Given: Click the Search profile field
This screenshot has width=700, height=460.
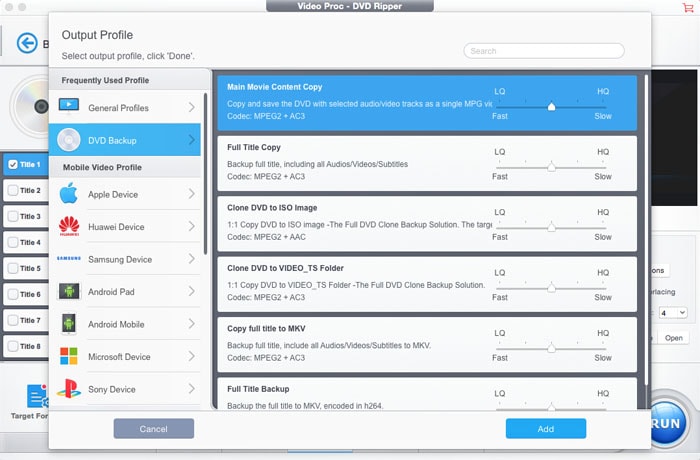Looking at the screenshot, I should [x=544, y=51].
